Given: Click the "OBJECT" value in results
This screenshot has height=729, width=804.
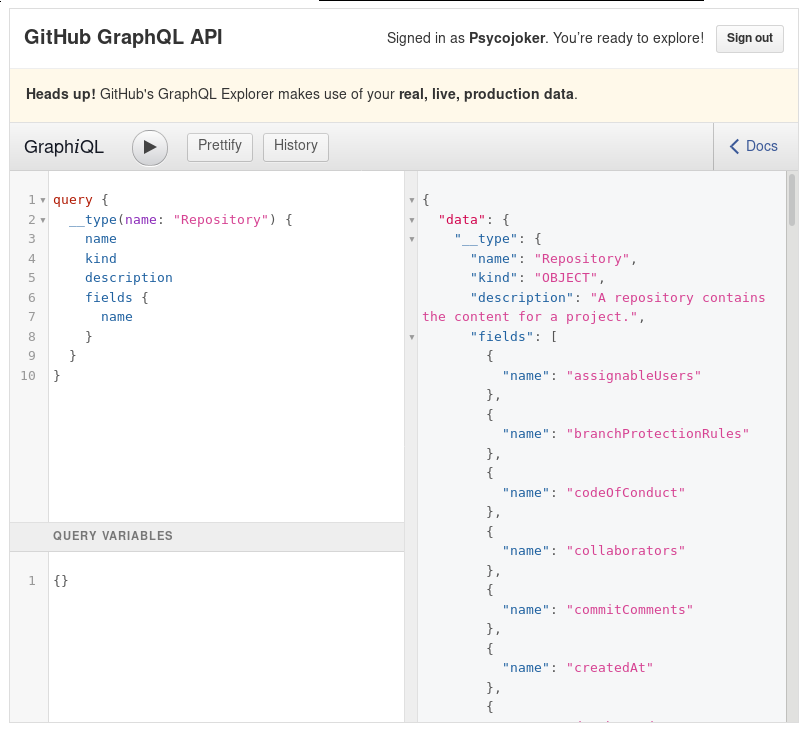Looking at the screenshot, I should 566,278.
